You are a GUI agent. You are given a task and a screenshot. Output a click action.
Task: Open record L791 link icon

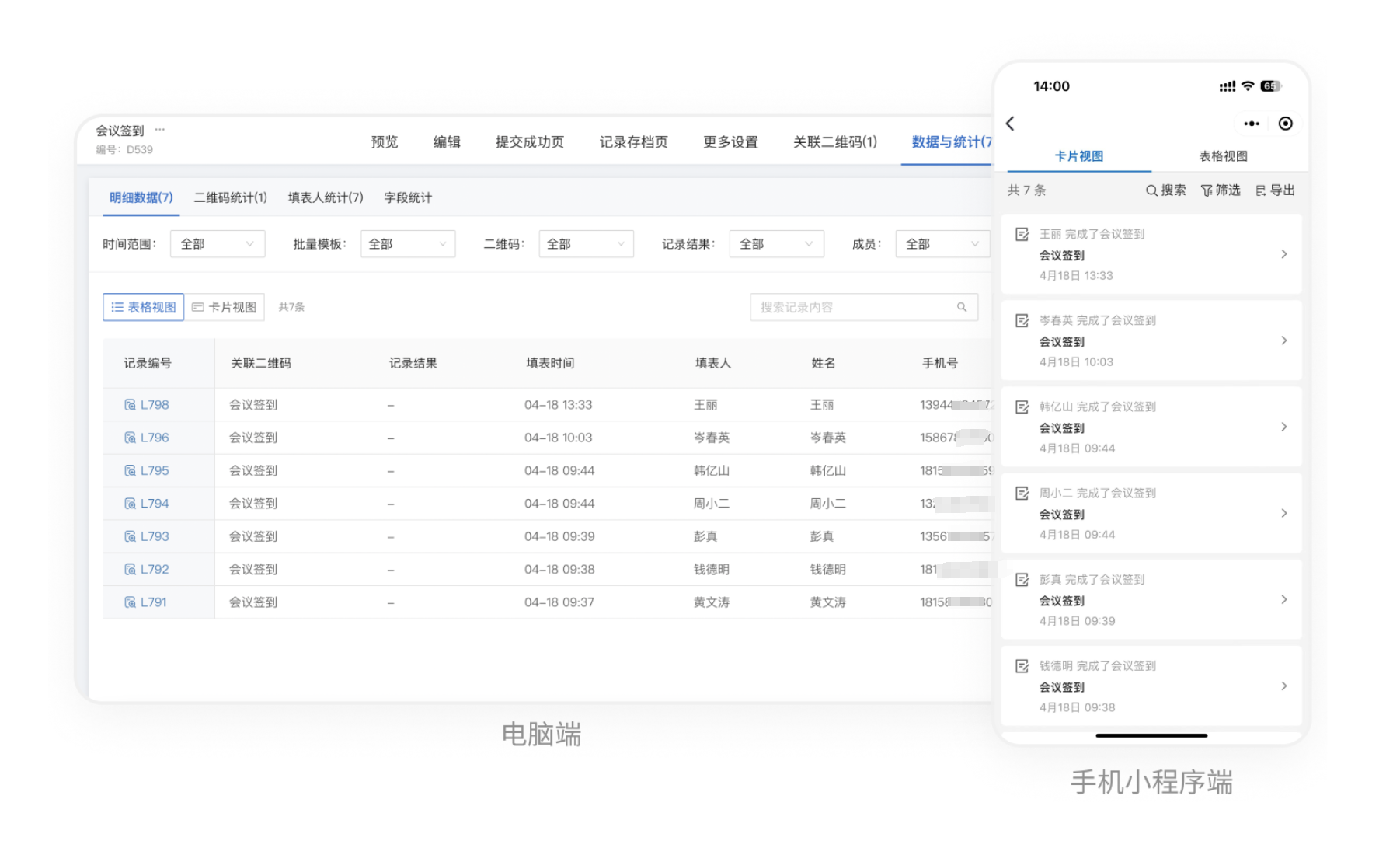(x=130, y=602)
